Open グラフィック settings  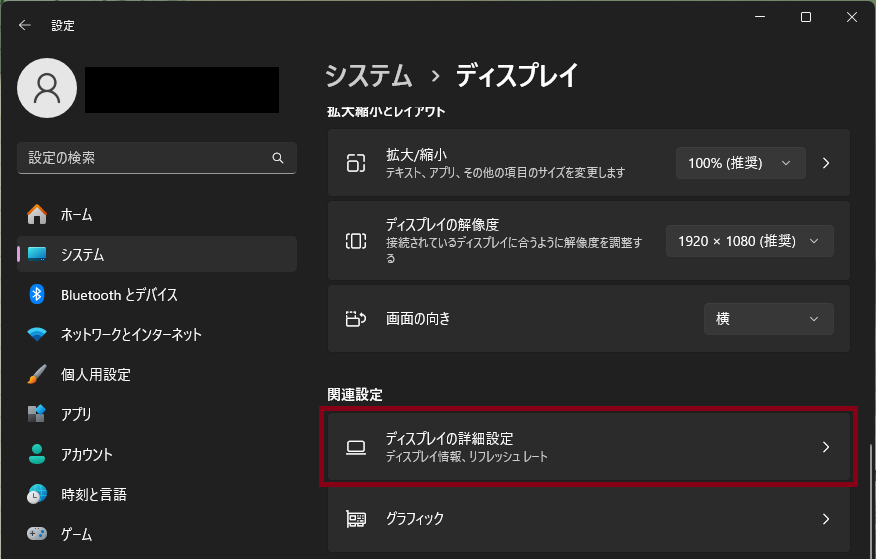(x=588, y=519)
